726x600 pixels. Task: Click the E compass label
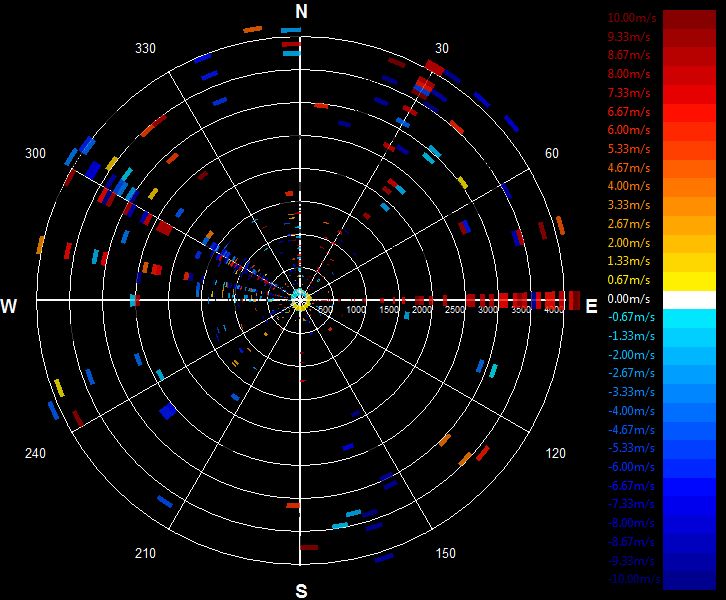pyautogui.click(x=591, y=306)
